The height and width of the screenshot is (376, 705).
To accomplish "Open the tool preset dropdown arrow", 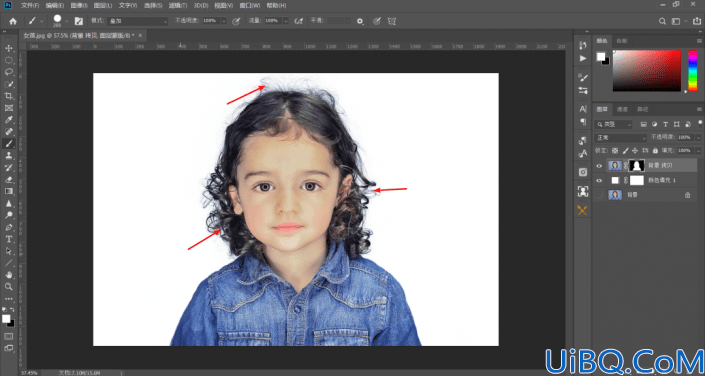I will 42,21.
